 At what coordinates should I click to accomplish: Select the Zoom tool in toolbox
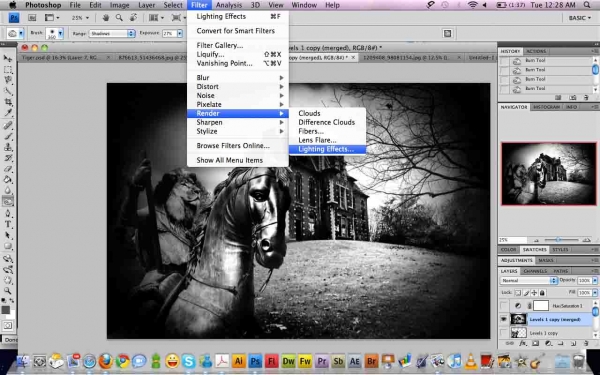8,291
